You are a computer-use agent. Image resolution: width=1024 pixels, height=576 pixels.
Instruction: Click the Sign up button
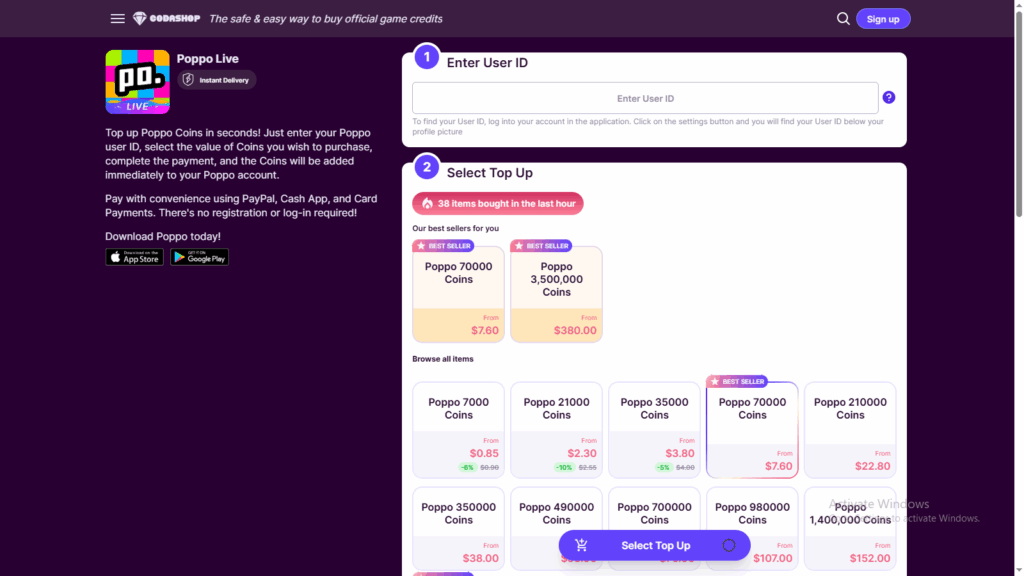tap(883, 19)
